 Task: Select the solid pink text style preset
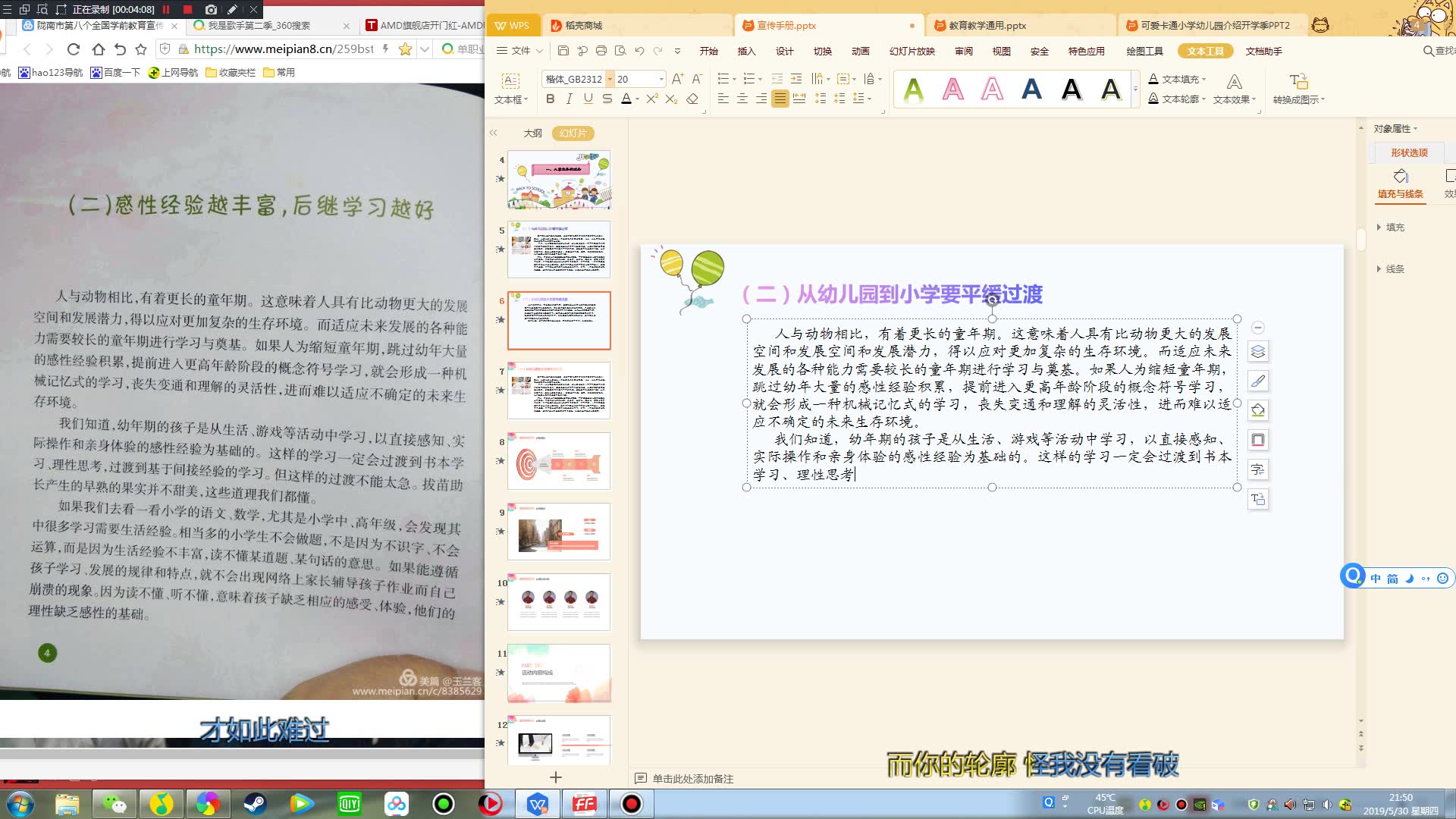953,89
